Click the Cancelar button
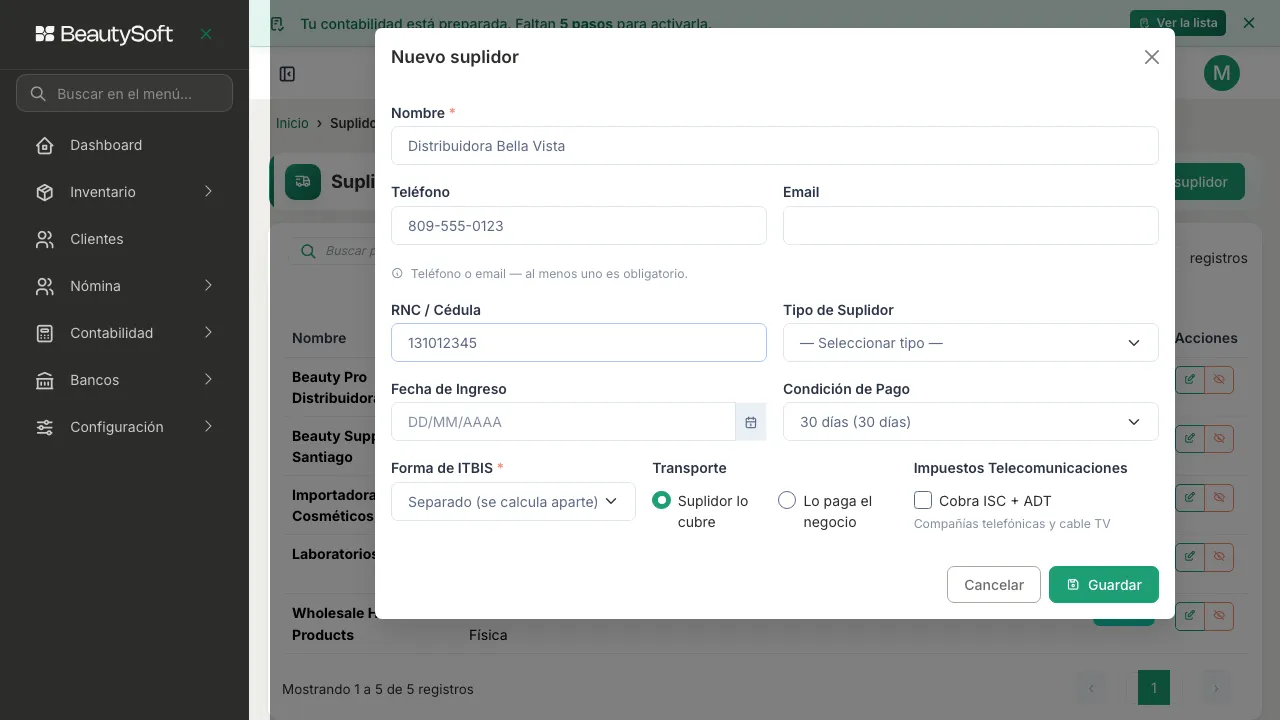 pyautogui.click(x=994, y=585)
